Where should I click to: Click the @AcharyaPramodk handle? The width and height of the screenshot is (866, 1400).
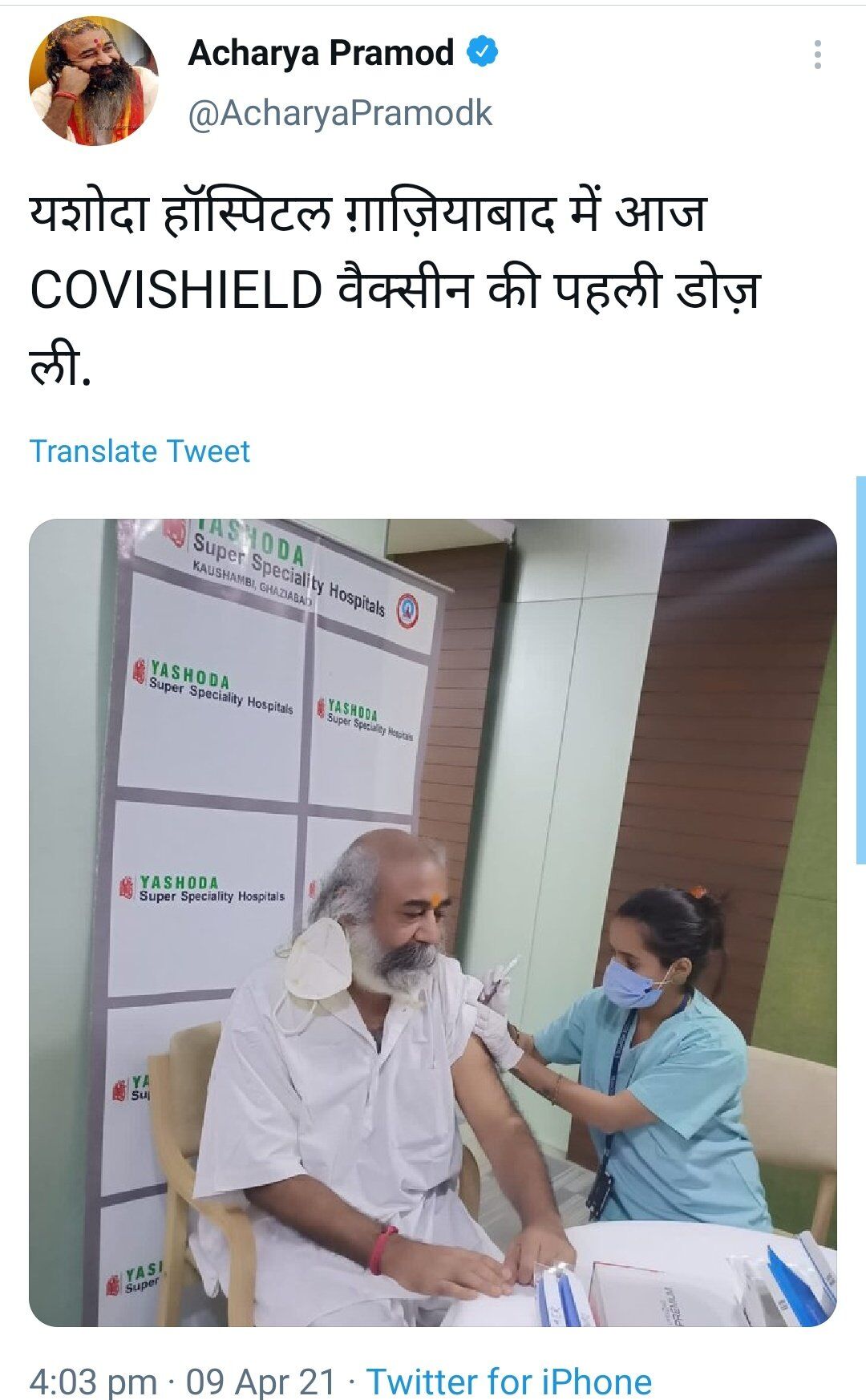pyautogui.click(x=340, y=113)
